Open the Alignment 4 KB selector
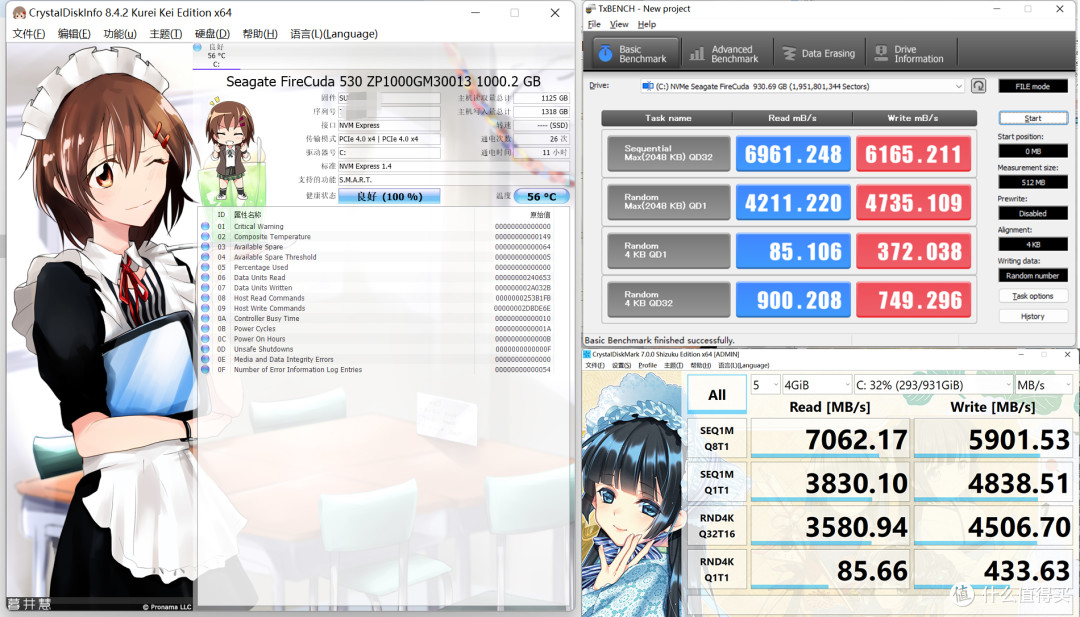Image resolution: width=1080 pixels, height=617 pixels. [x=1032, y=244]
